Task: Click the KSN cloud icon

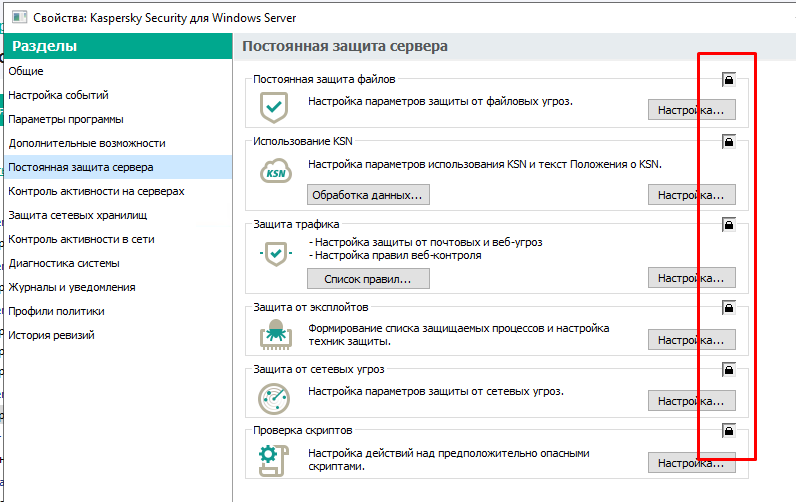Action: point(274,172)
